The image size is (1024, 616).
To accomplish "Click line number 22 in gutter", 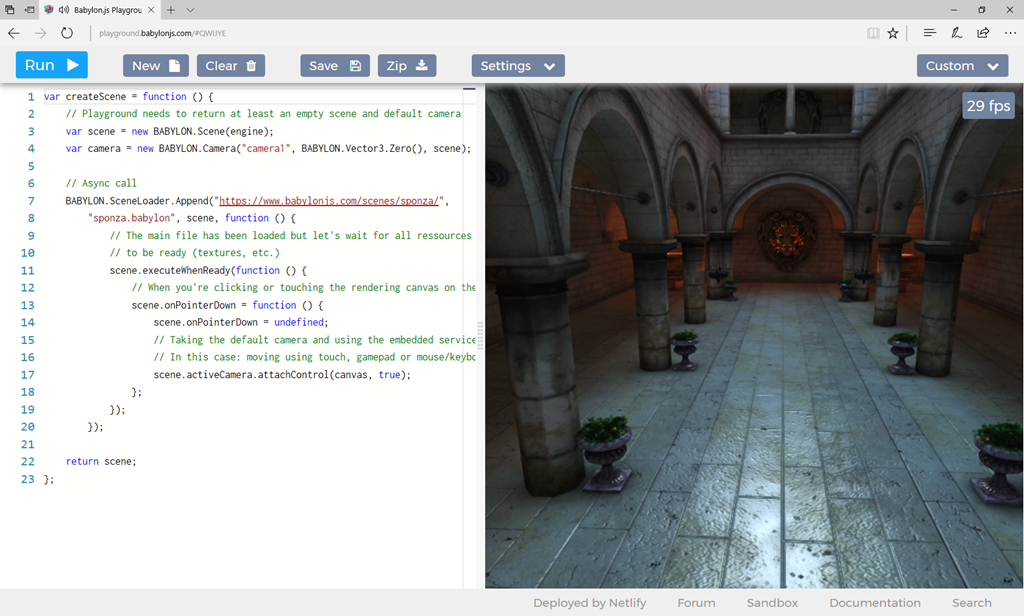I will [27, 461].
